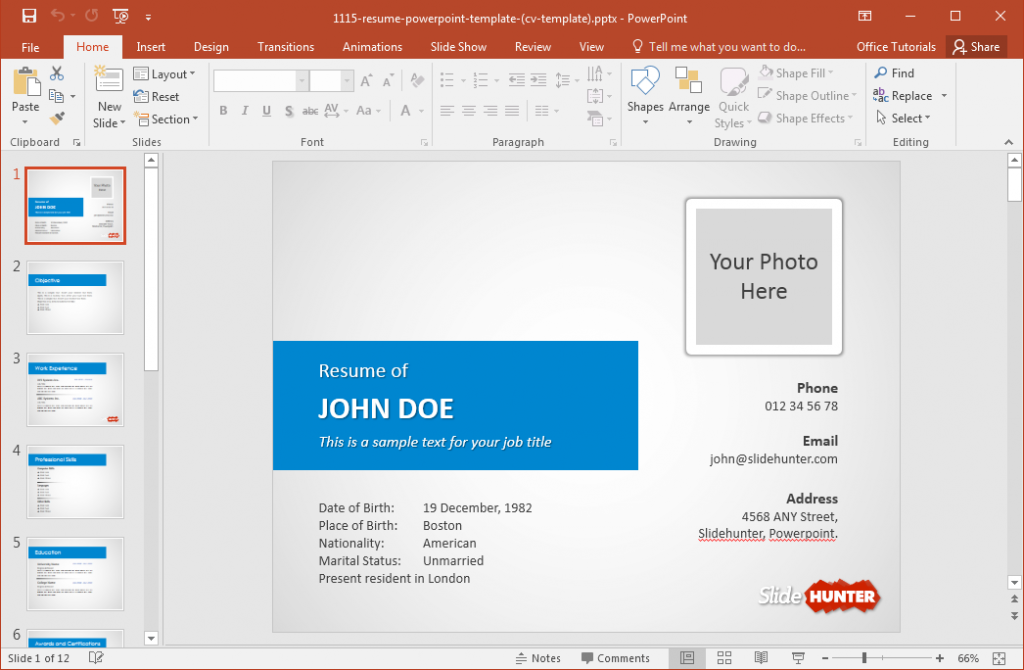Enable Normal view in status bar
Screen dimensions: 1024x670
(x=687, y=658)
